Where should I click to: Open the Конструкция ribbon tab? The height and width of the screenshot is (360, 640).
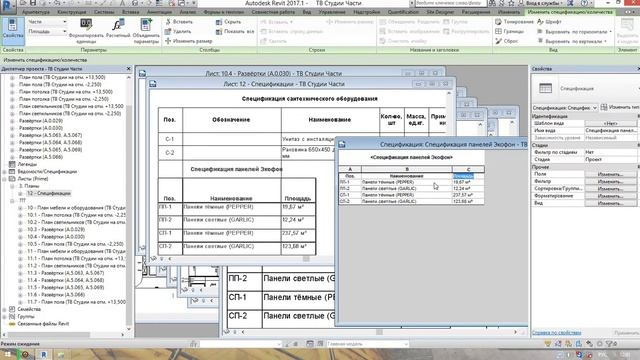point(71,12)
